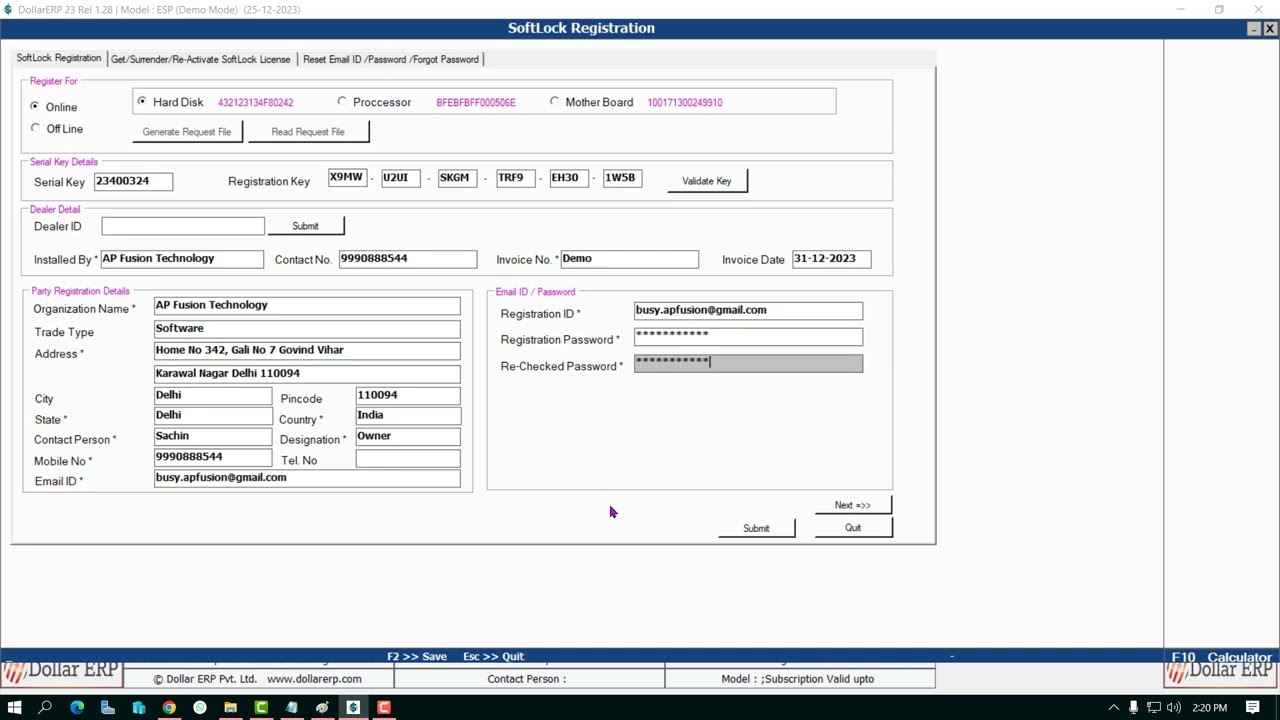Open Get/Surrender/Re-Activate SoftLock License tab
The height and width of the screenshot is (720, 1280).
click(200, 59)
